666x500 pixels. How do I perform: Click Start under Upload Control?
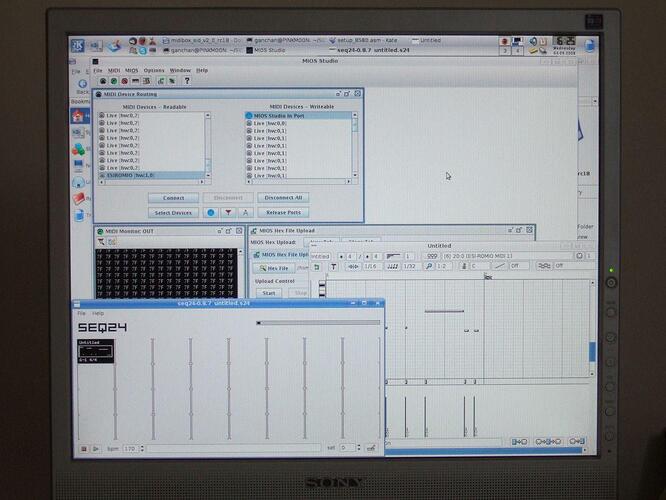[269, 293]
